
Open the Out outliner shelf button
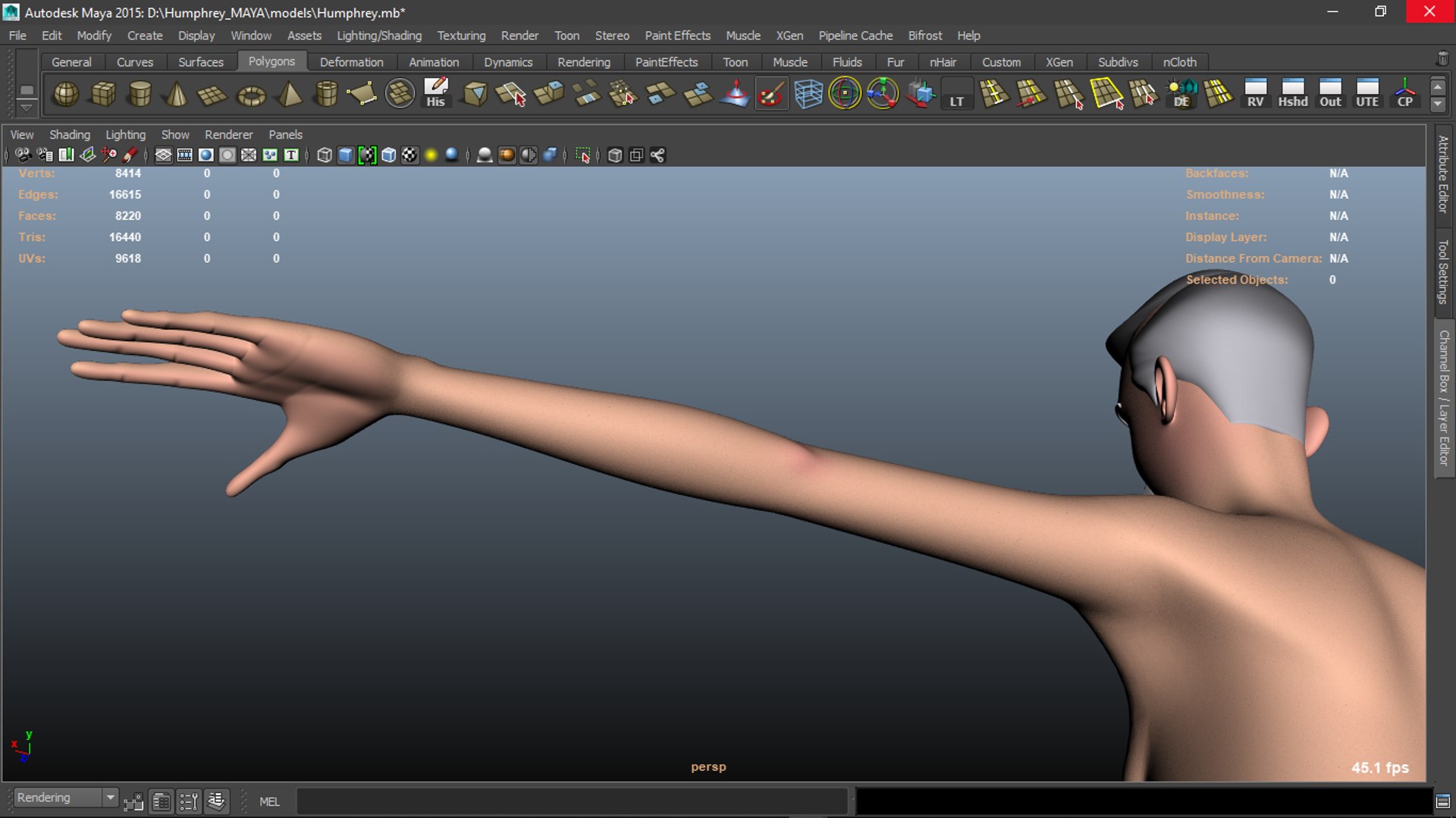pyautogui.click(x=1330, y=94)
